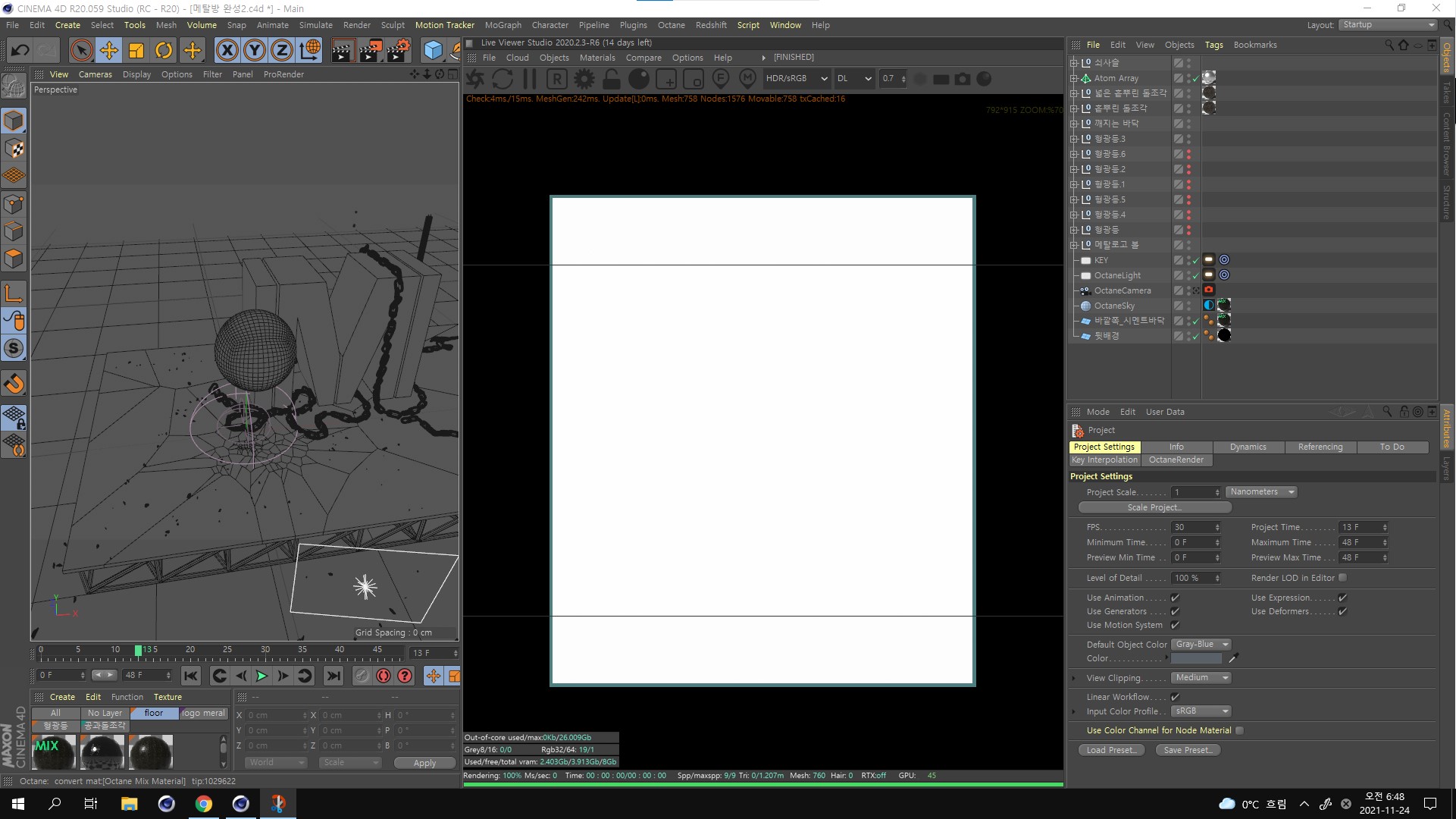Click the blue Cube primitive icon
Screen dimensions: 1456x819
433,51
